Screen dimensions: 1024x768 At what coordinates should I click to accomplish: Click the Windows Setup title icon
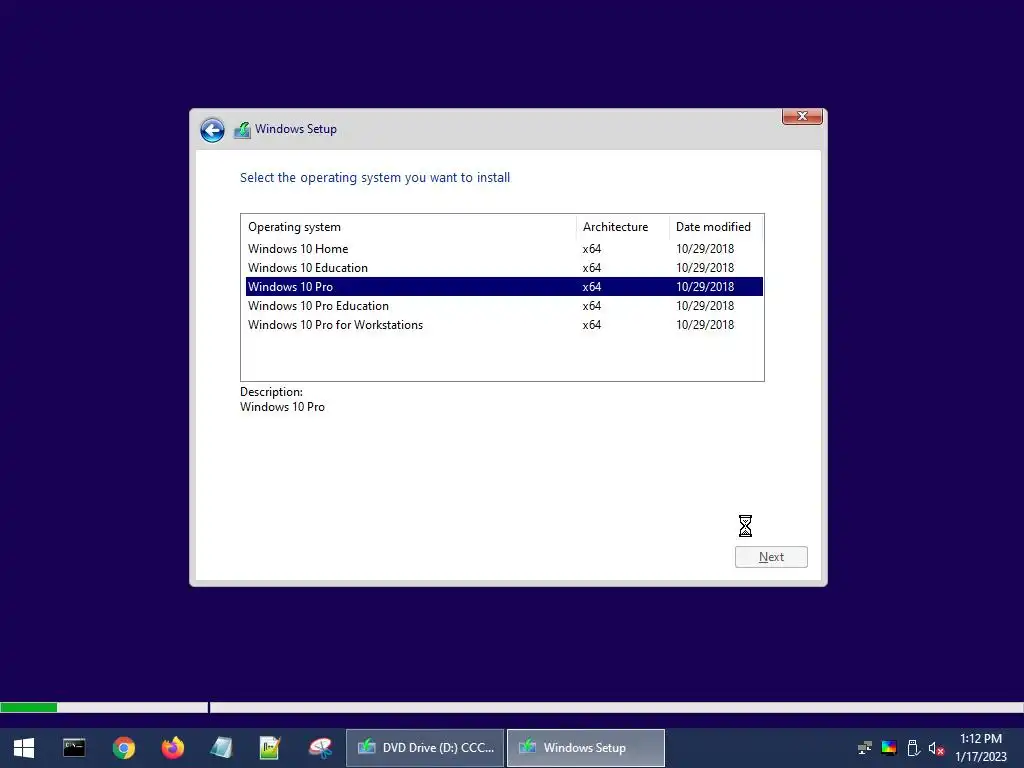(242, 130)
